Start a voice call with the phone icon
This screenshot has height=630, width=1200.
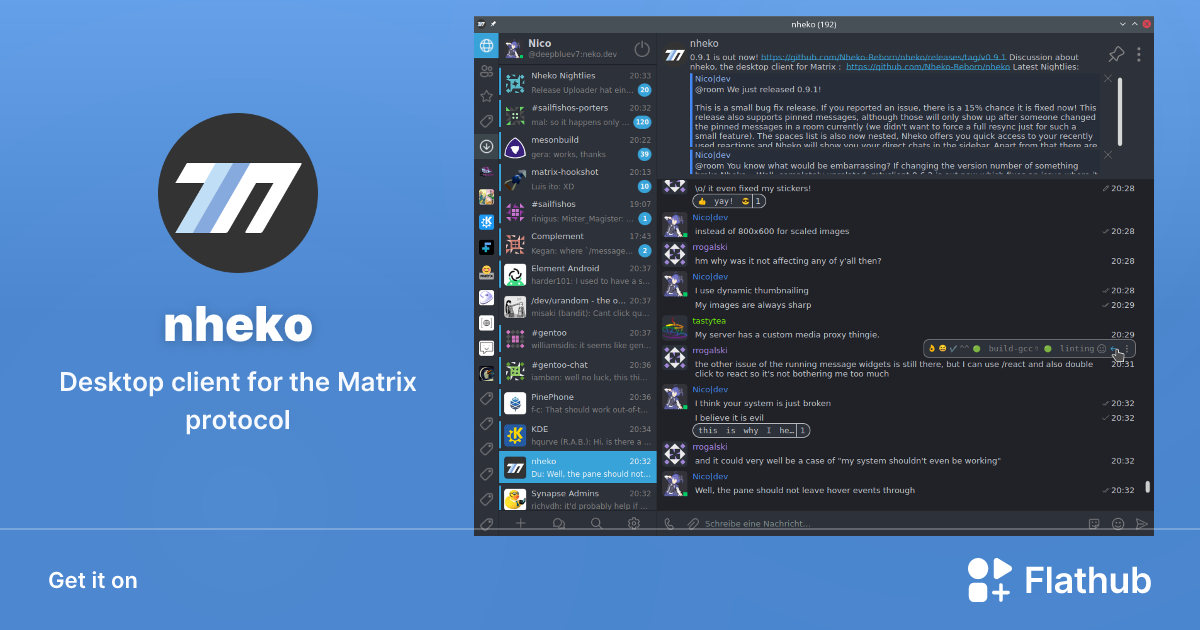pos(668,523)
